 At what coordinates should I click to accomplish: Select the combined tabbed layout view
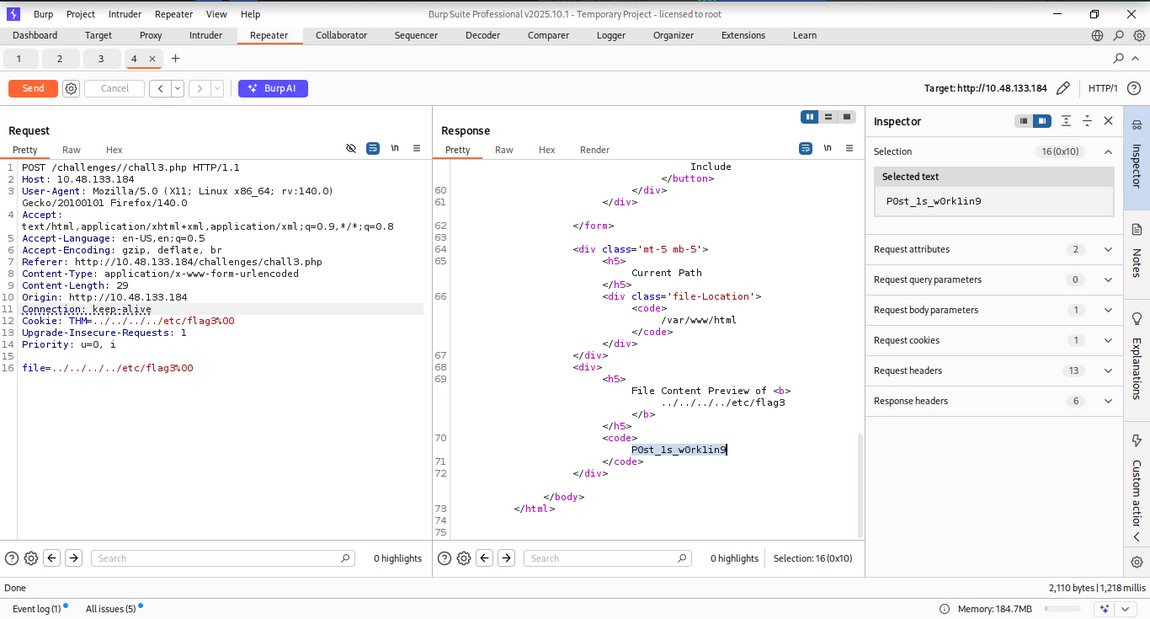pyautogui.click(x=846, y=117)
